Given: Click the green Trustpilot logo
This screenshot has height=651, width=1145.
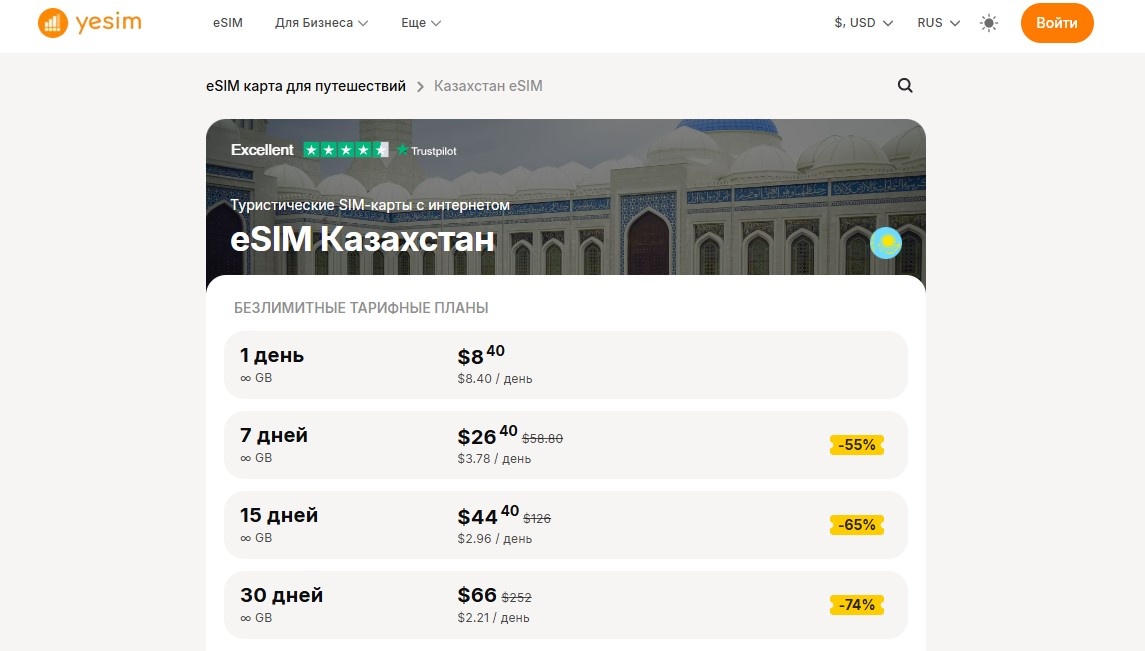Looking at the screenshot, I should [x=427, y=150].
